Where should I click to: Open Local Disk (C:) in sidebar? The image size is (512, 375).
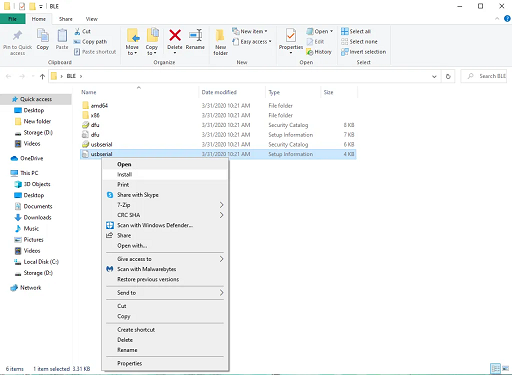coord(36,262)
